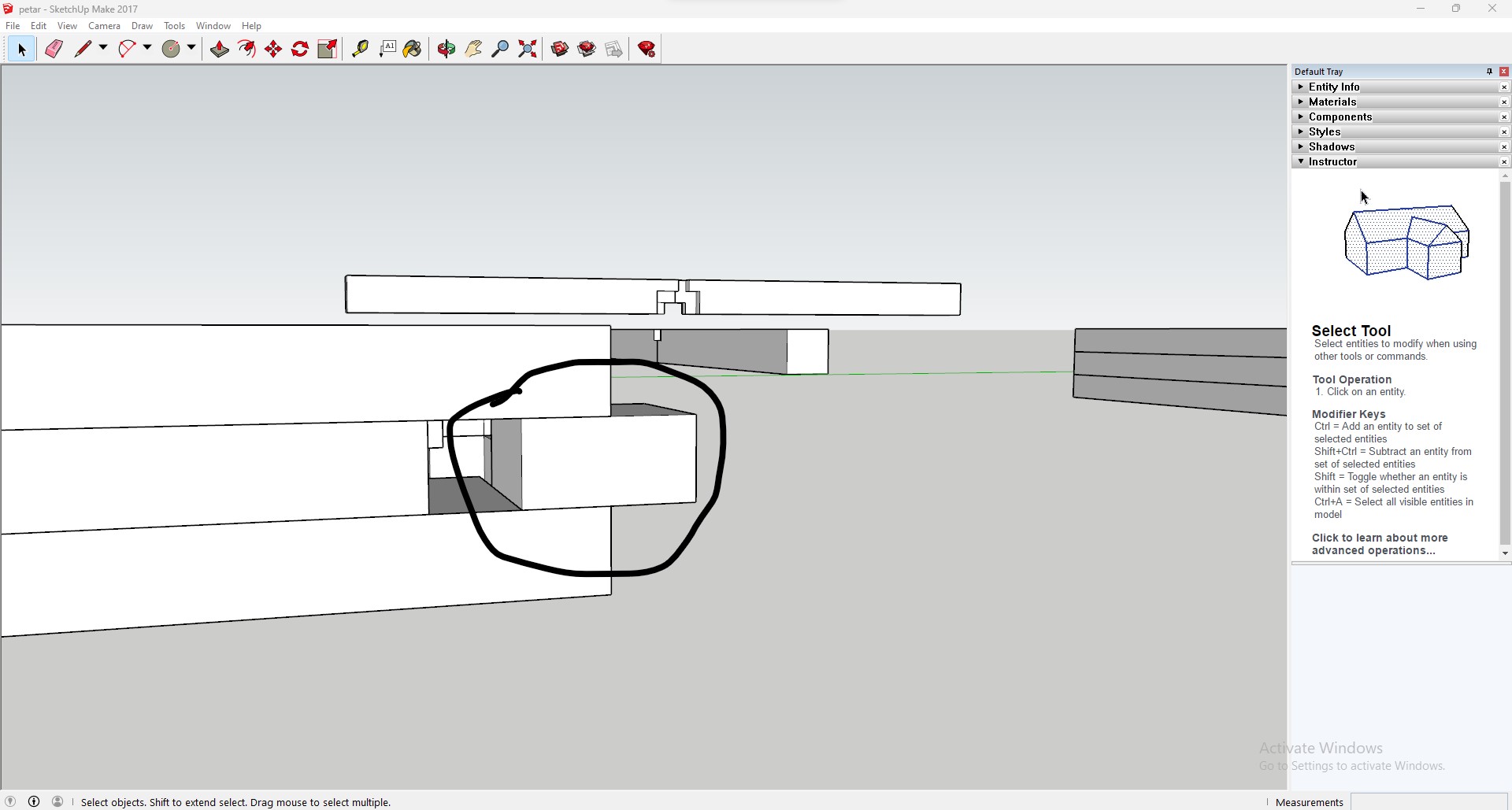Screen dimensions: 1512x810
Task: Click the Share Model icon
Action: [587, 49]
